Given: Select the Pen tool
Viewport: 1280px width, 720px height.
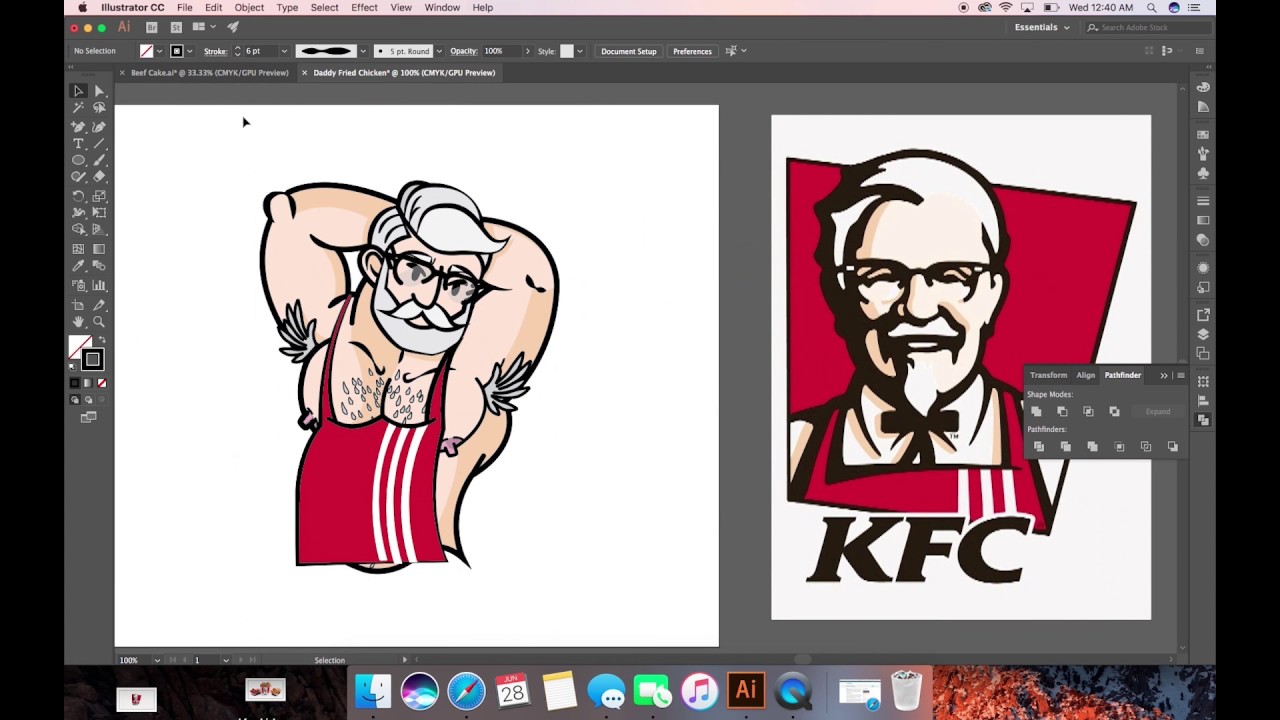Looking at the screenshot, I should (78, 127).
